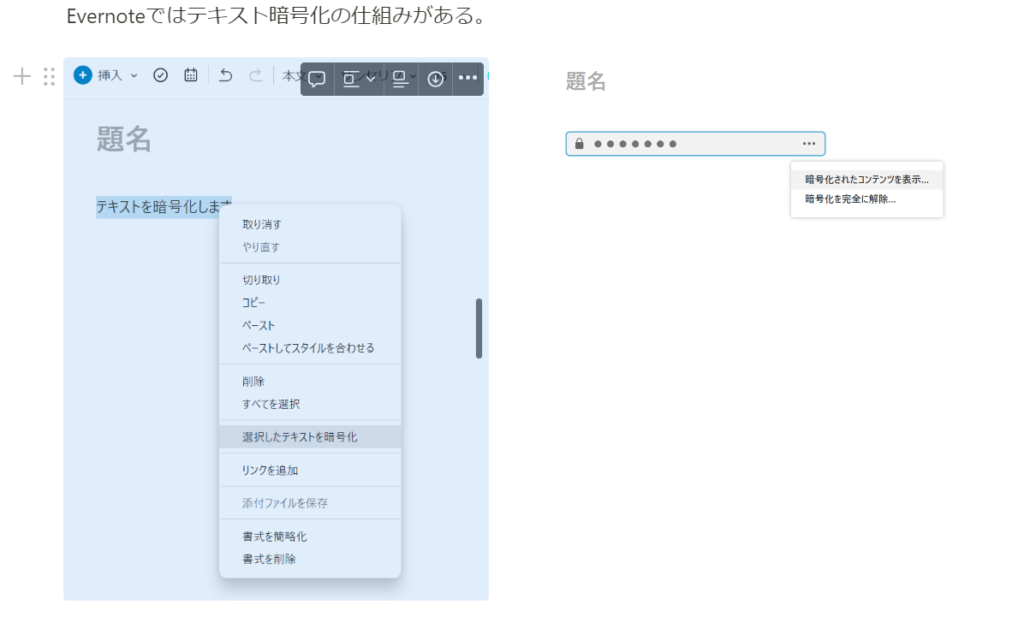Click the task checkmark circle icon
Viewport: 1024px width, 622px height.
point(160,75)
